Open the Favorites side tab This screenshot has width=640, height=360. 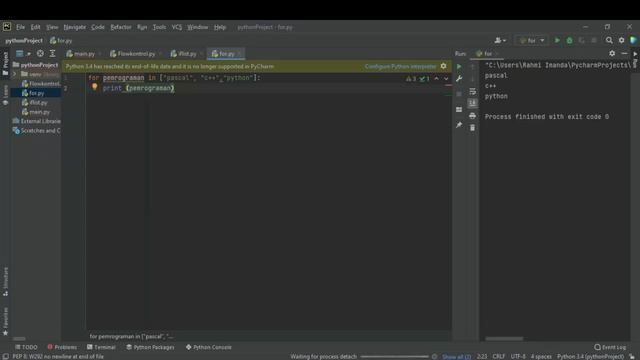(5, 322)
